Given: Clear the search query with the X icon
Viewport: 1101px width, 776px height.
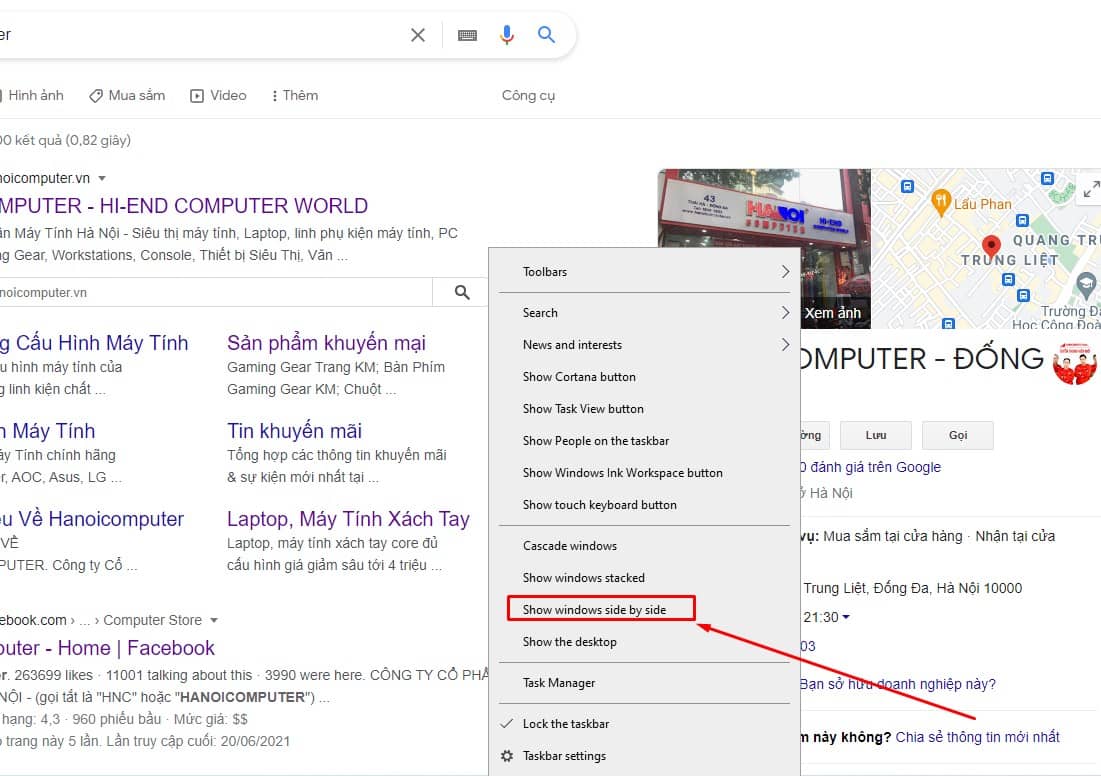Looking at the screenshot, I should [417, 33].
